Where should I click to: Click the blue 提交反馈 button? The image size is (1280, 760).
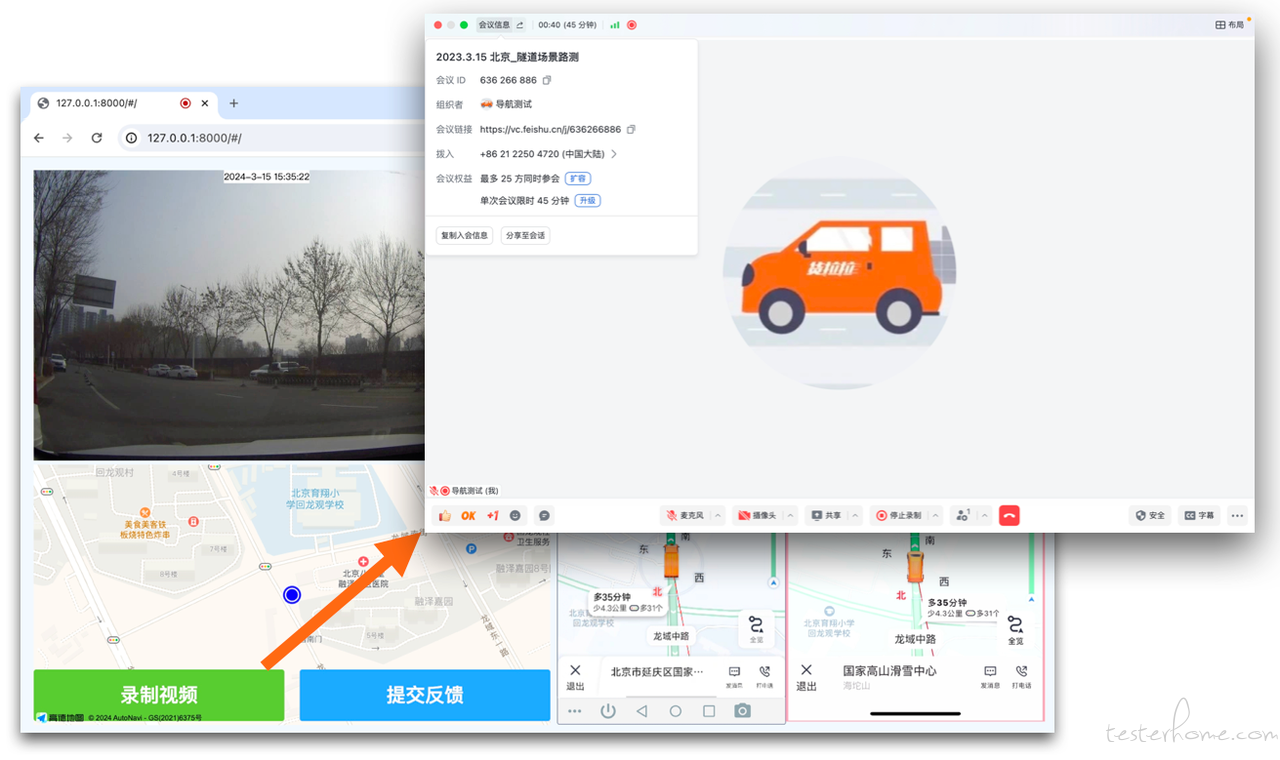tap(425, 695)
